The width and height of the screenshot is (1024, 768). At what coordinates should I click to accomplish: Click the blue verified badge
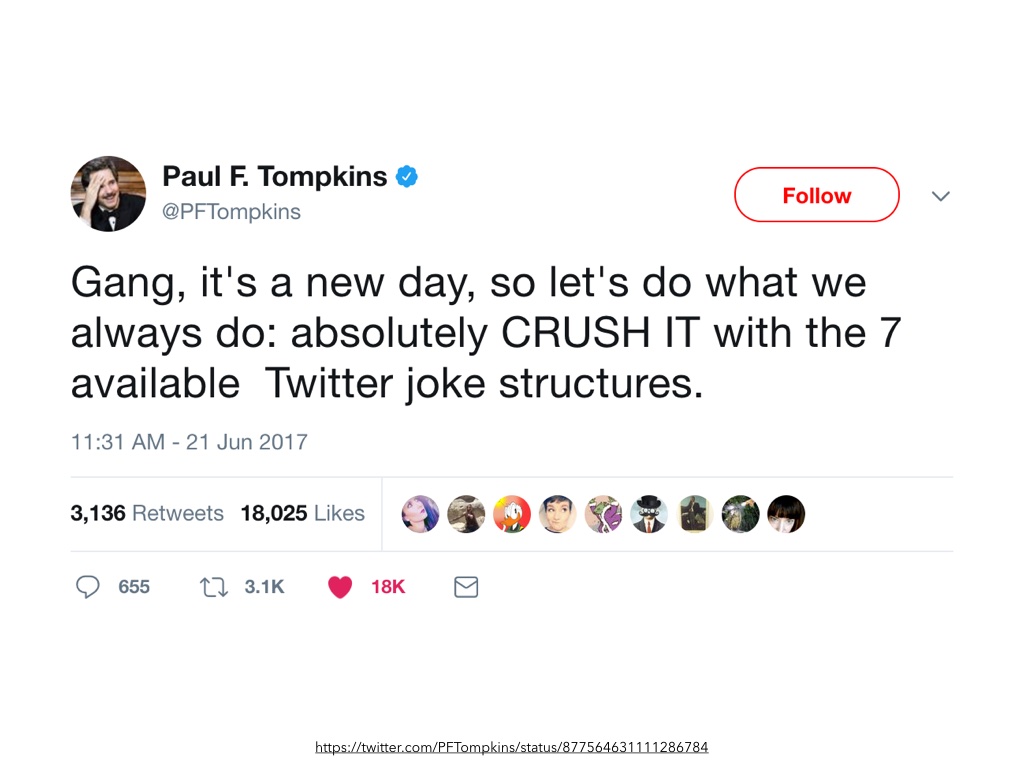(406, 177)
